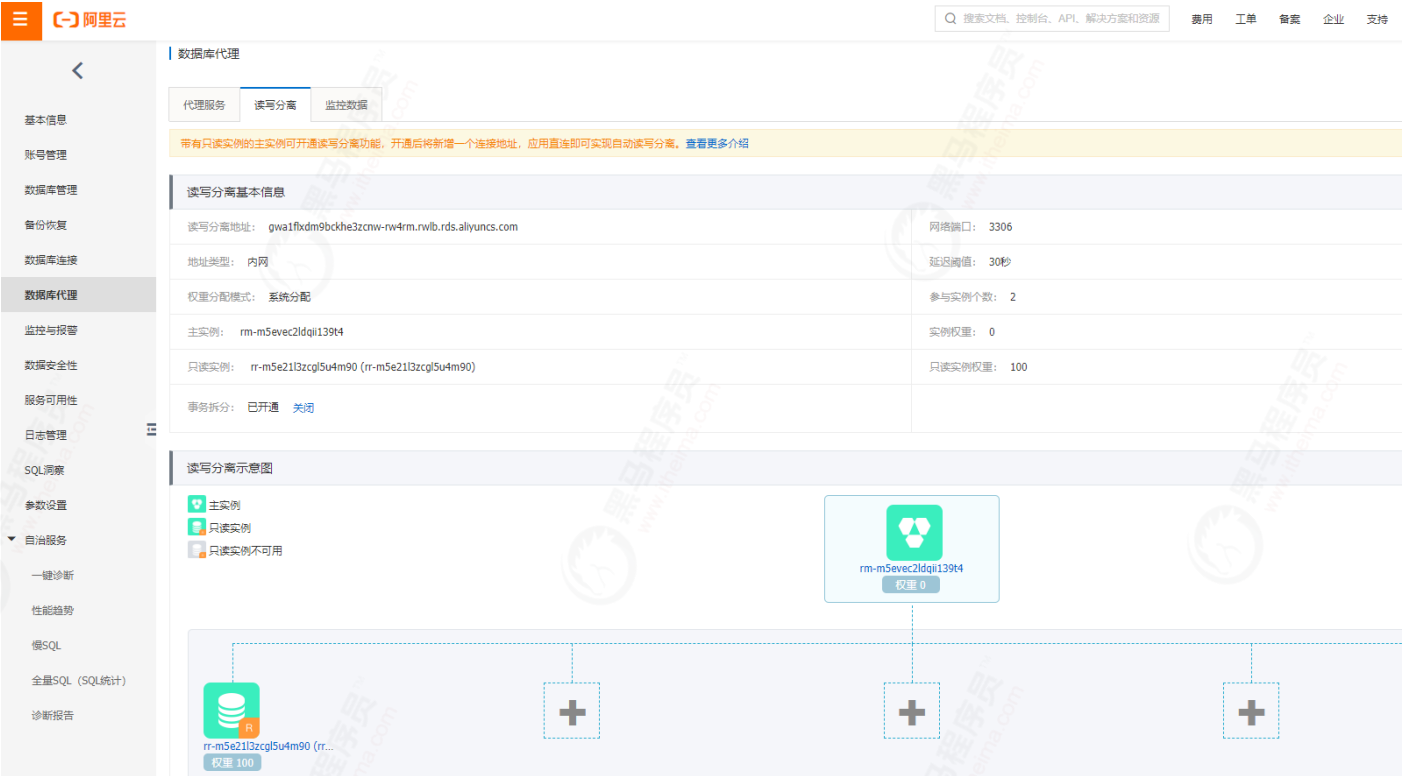Click the read-only instance database icon

point(231,710)
